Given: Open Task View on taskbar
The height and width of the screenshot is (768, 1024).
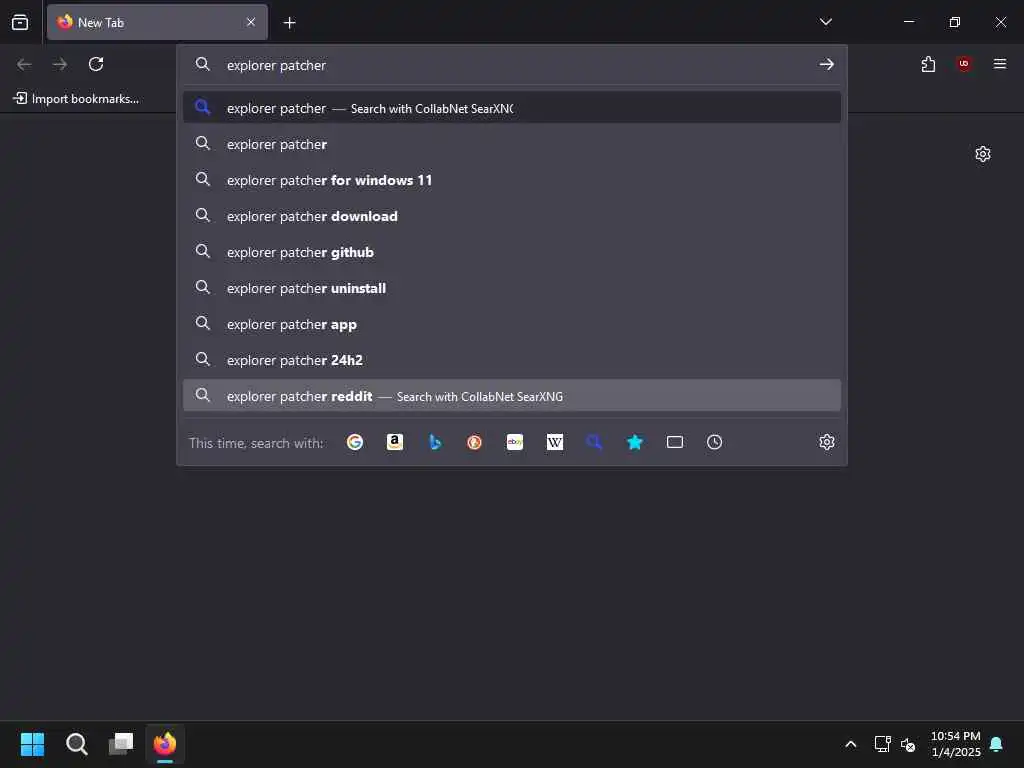Looking at the screenshot, I should coord(121,744).
